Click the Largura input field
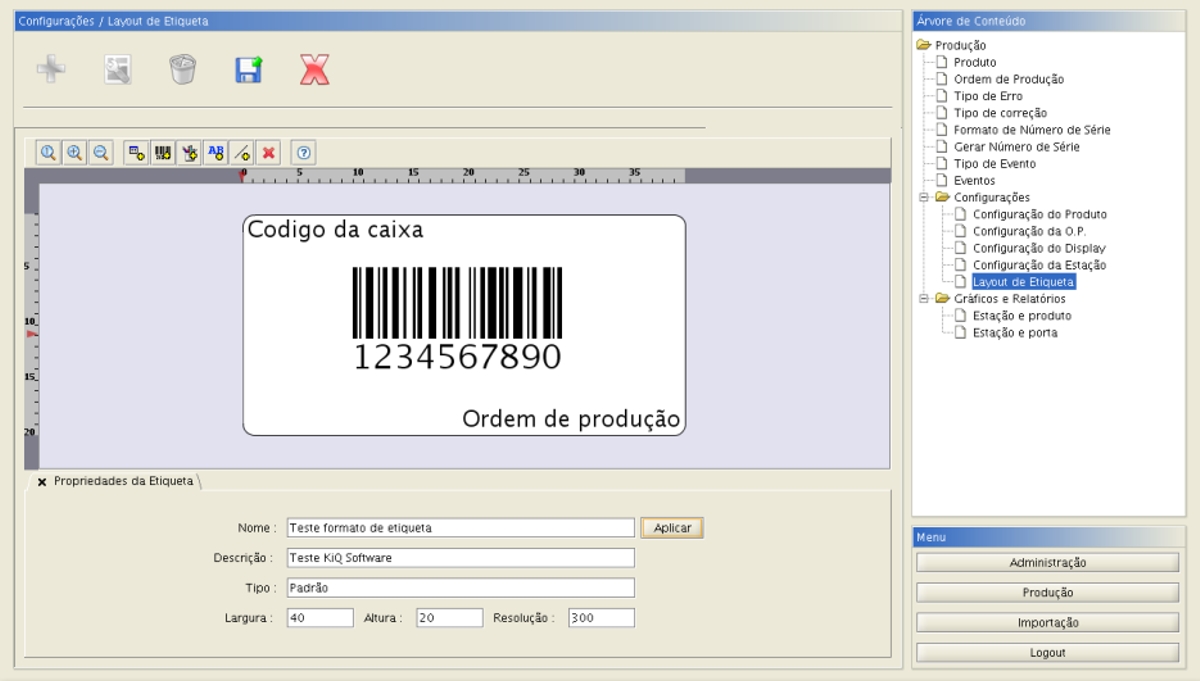This screenshot has height=681, width=1200. 320,618
